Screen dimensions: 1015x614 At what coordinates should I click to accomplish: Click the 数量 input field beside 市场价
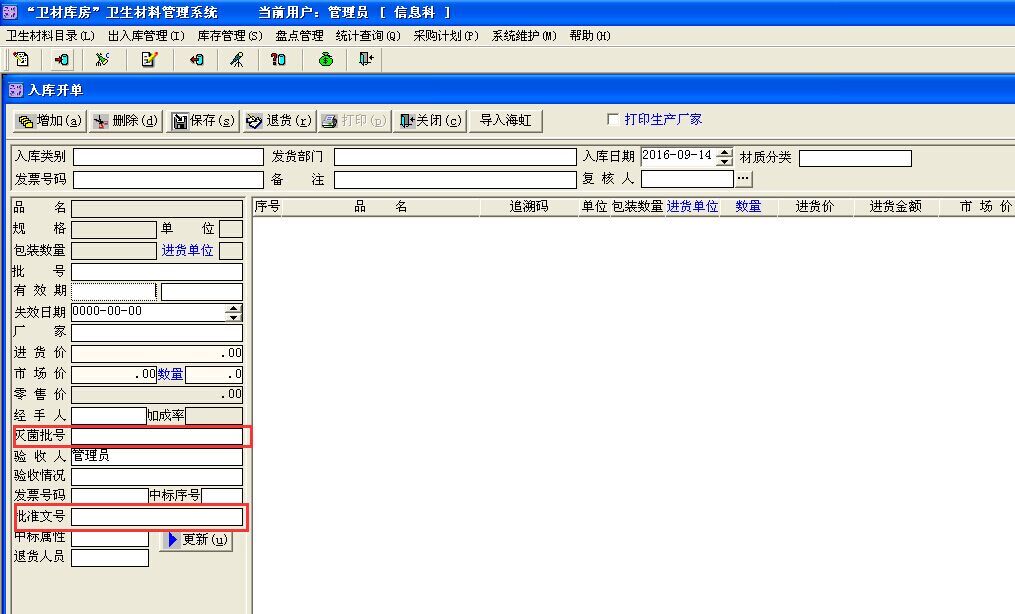click(x=214, y=375)
